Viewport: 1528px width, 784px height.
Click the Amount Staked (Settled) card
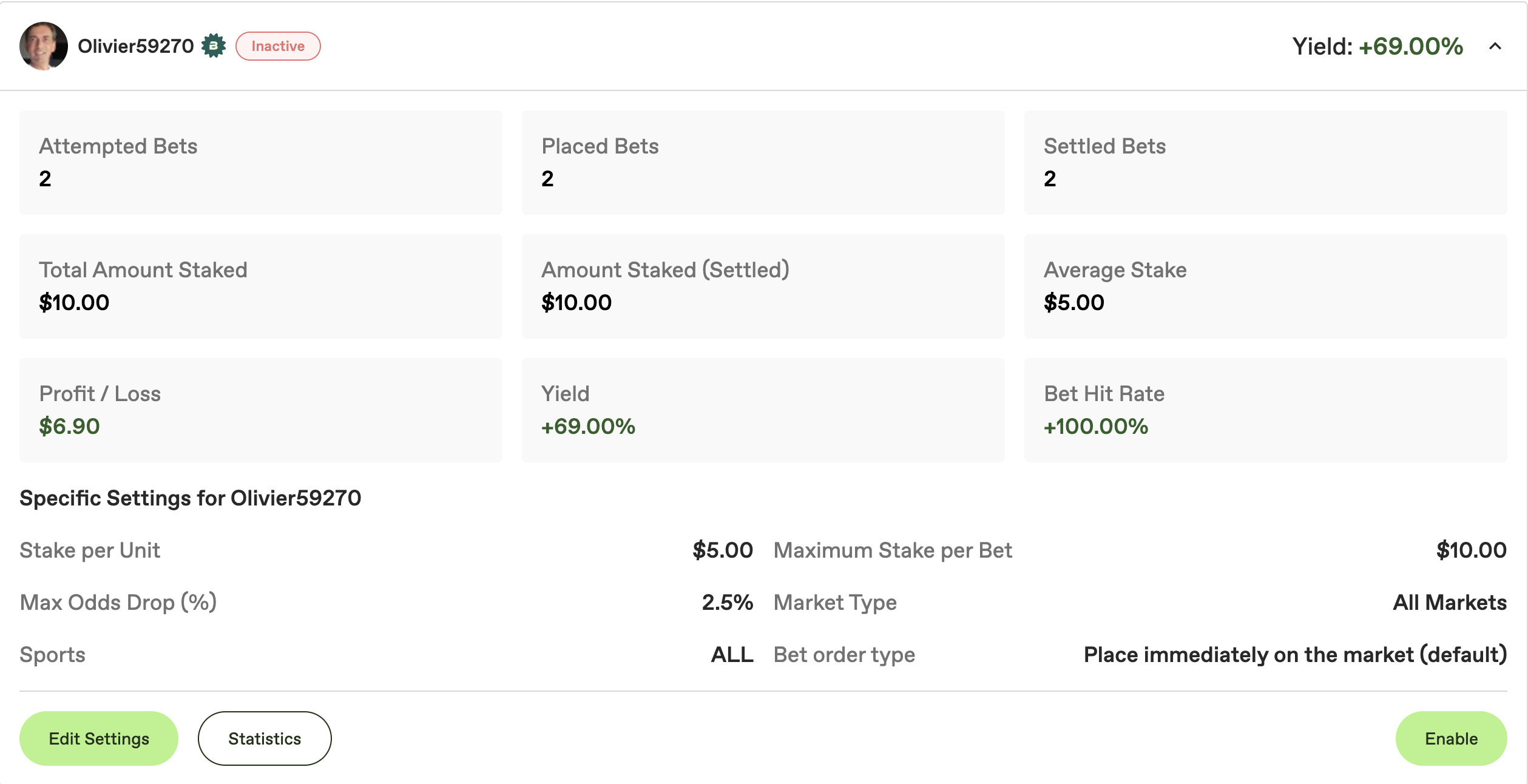[763, 286]
